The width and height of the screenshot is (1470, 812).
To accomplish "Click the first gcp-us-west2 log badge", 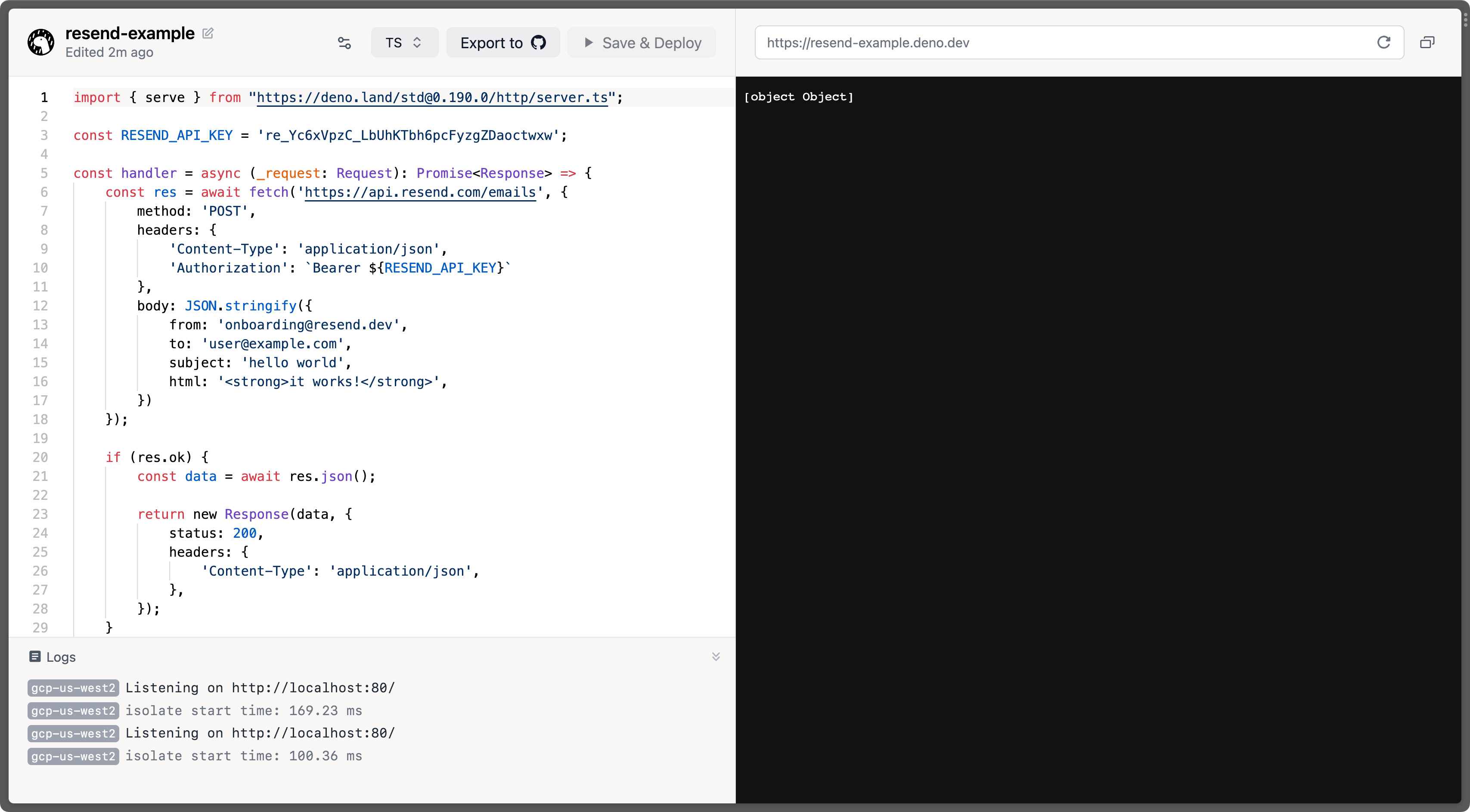I will click(x=73, y=688).
